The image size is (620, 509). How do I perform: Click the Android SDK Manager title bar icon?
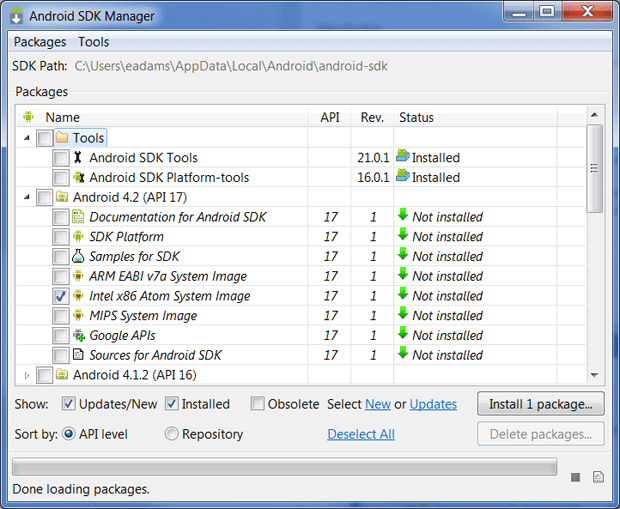tap(16, 16)
